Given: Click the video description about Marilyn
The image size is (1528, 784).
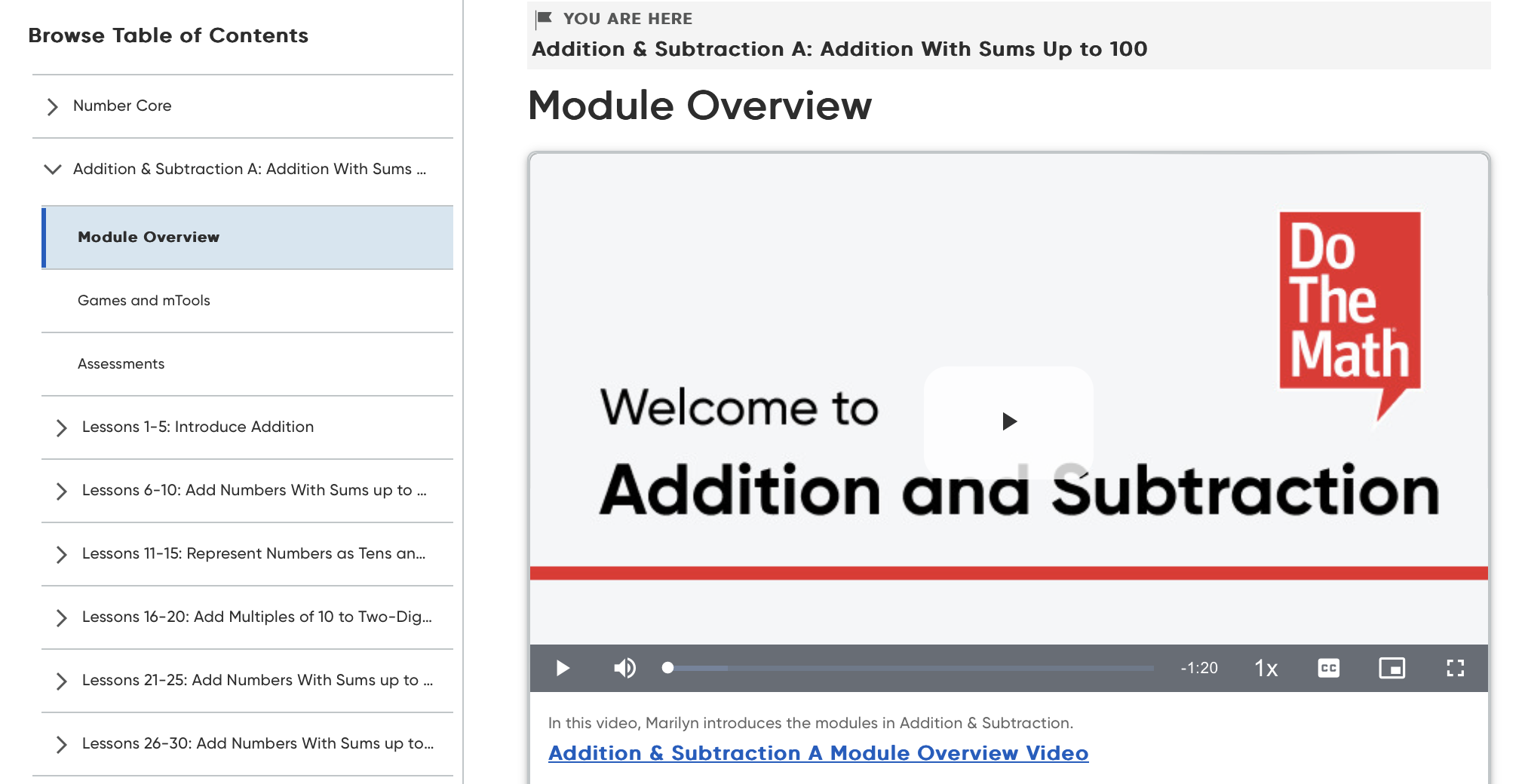Looking at the screenshot, I should 811,723.
